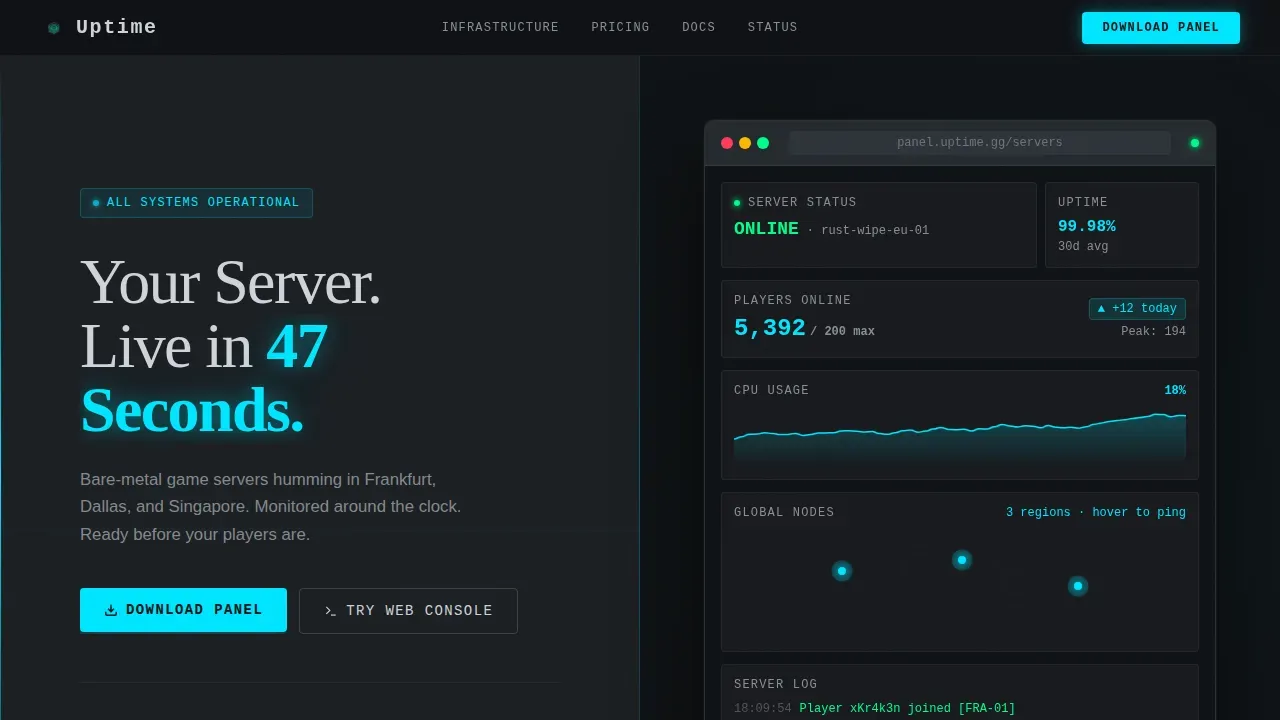This screenshot has width=1280, height=720.
Task: Click the download arrow icon in hero button
Action: [111, 610]
